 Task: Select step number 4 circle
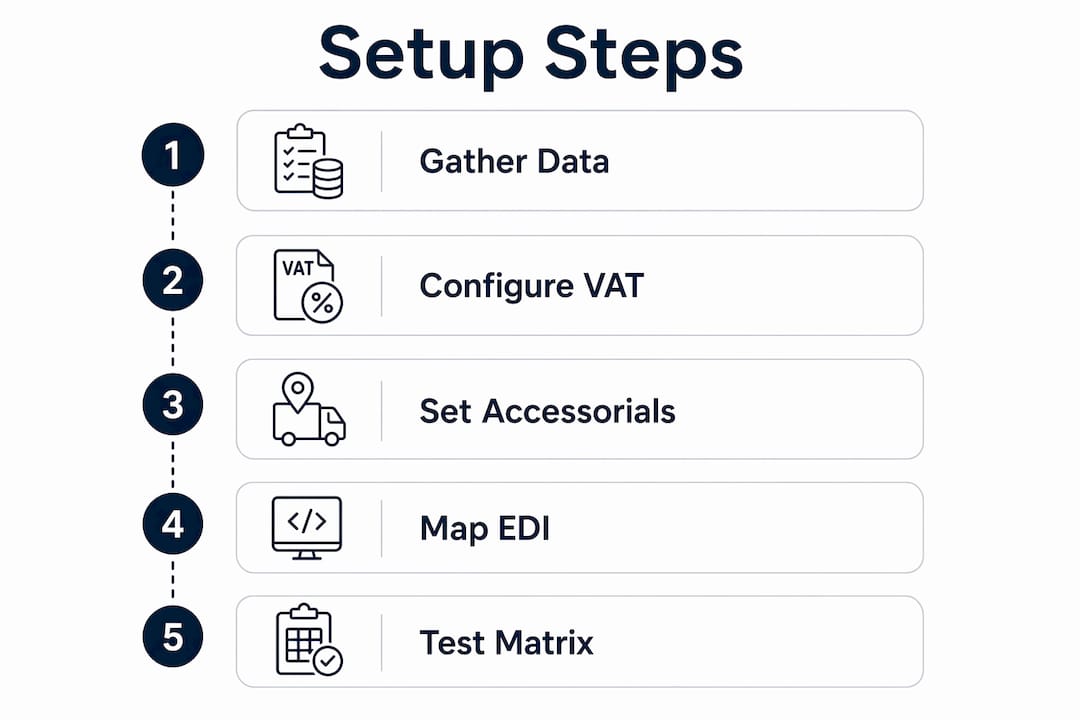click(173, 524)
